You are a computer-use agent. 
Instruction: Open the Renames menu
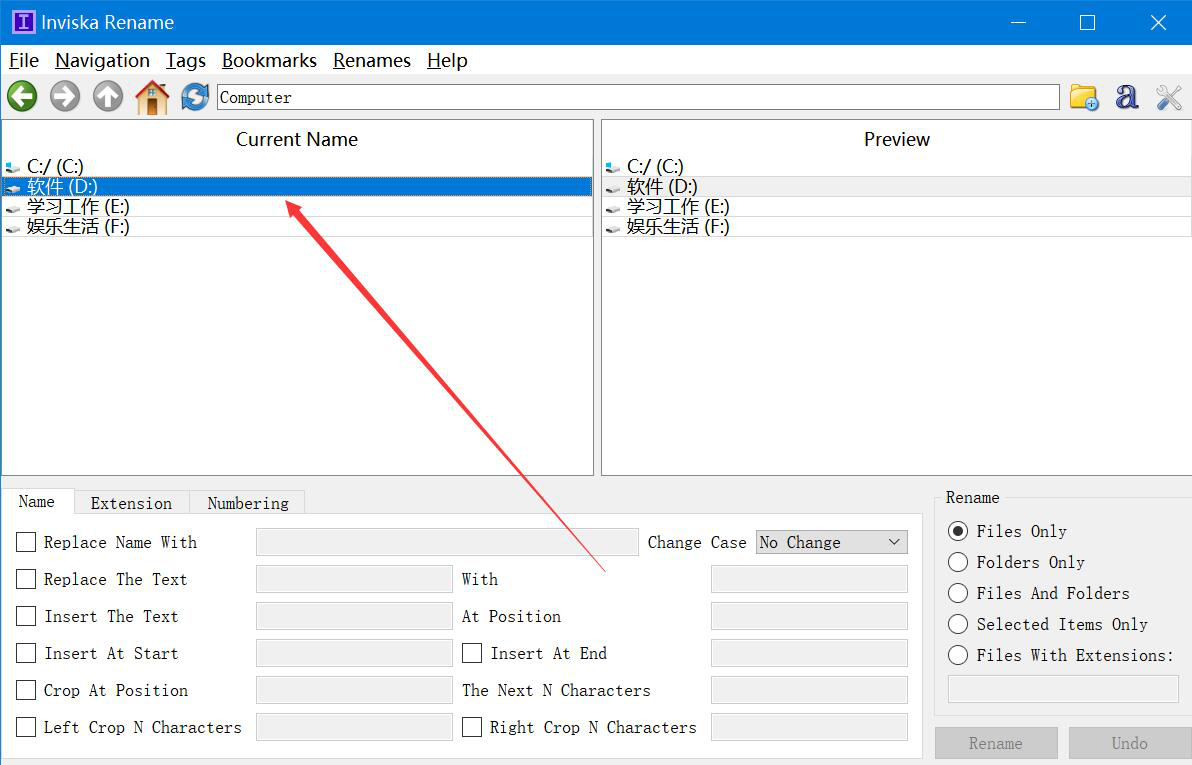372,60
